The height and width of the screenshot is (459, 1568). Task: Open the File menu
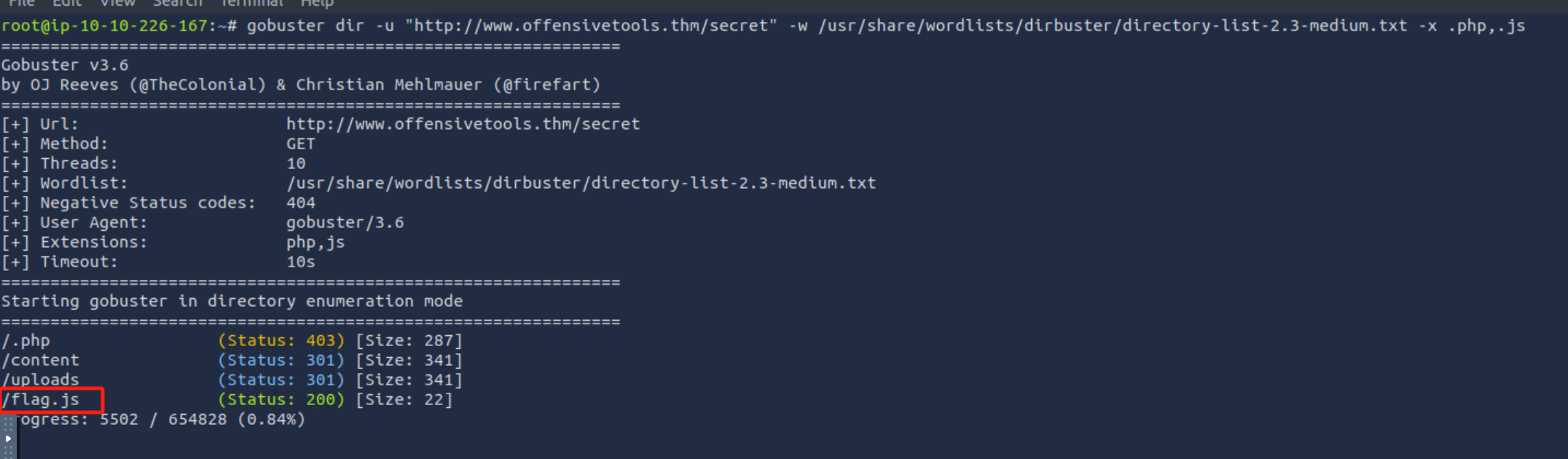click(x=22, y=3)
